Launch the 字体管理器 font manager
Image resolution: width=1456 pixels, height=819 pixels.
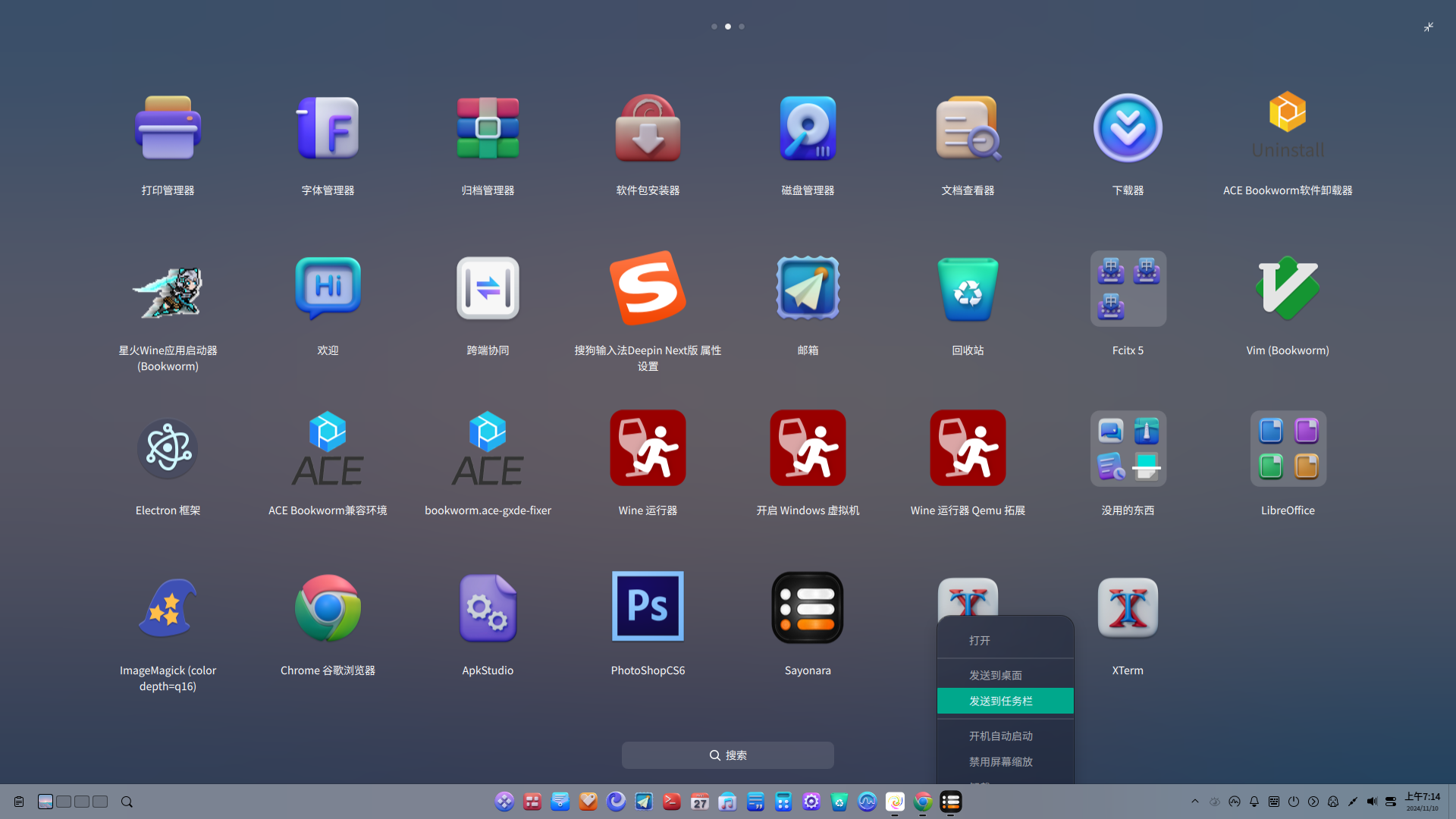tap(328, 127)
